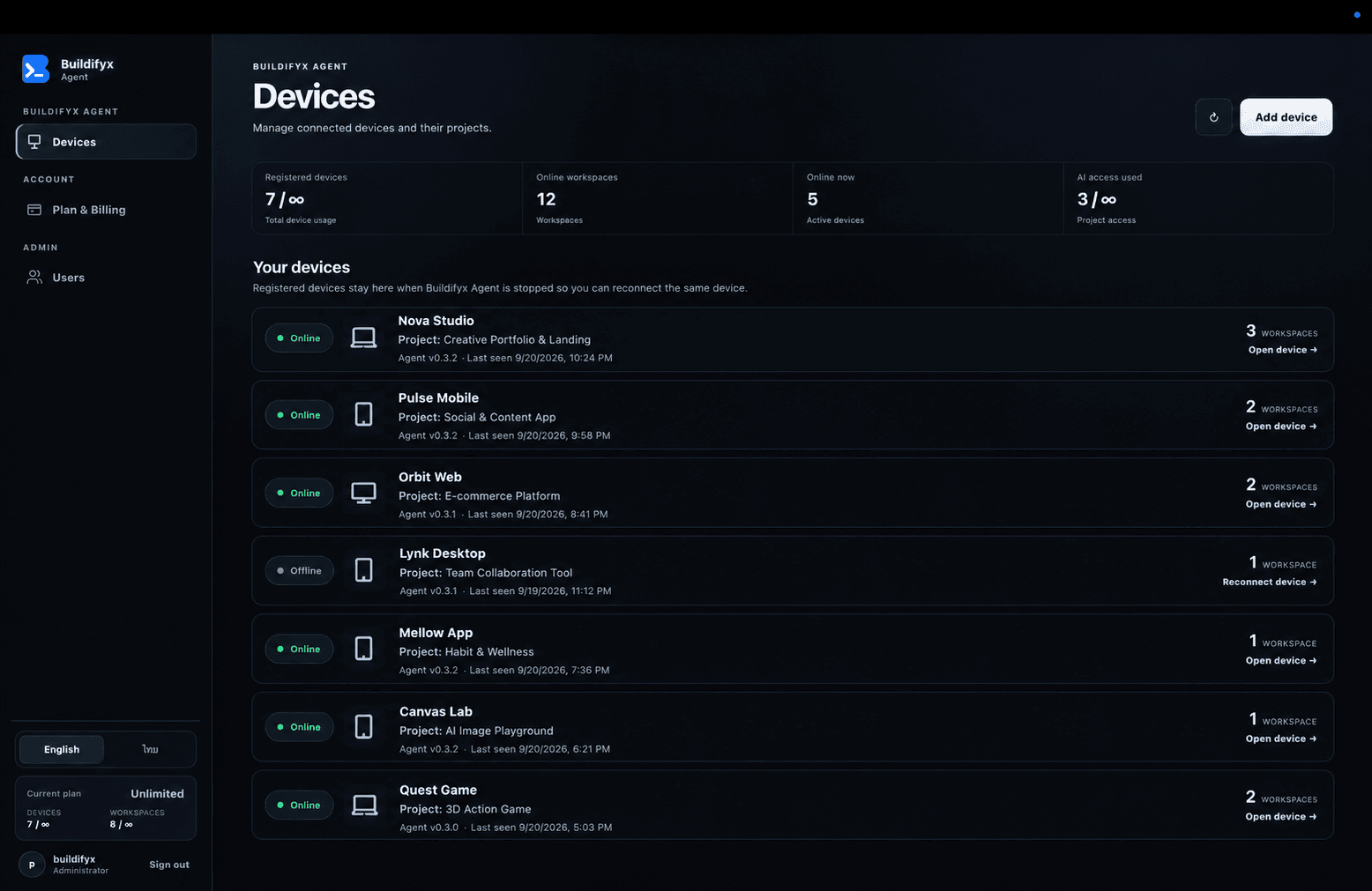1372x891 pixels.
Task: Click the Orbit Web device name
Action: tap(430, 477)
